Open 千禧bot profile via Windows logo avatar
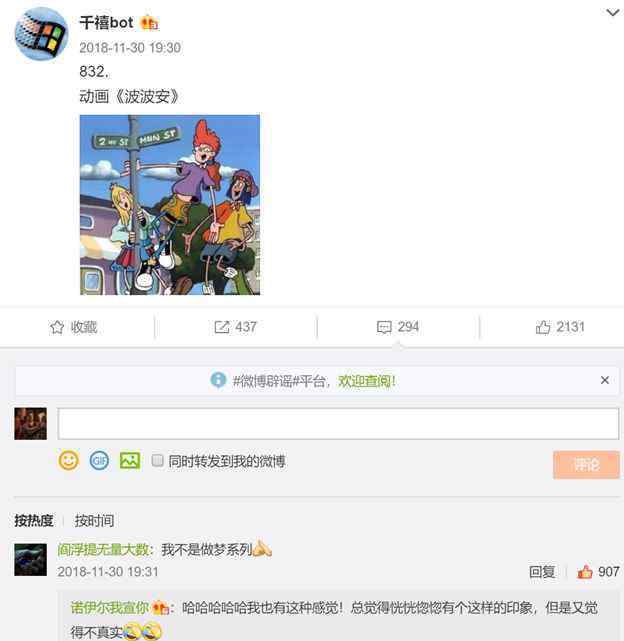 click(x=41, y=34)
